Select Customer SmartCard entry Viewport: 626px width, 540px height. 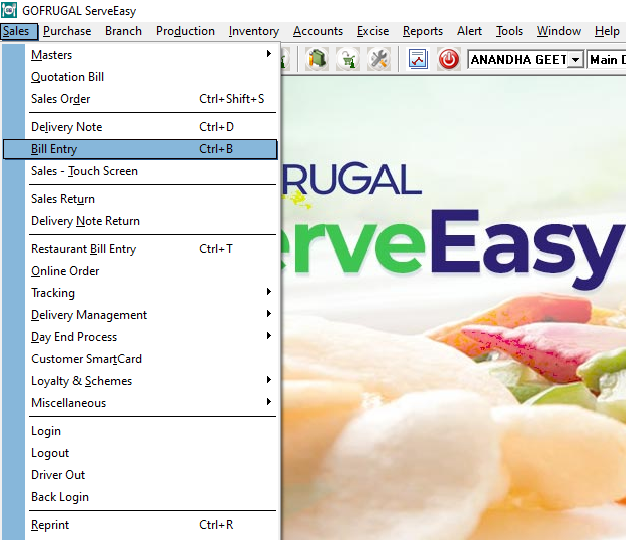139,358
